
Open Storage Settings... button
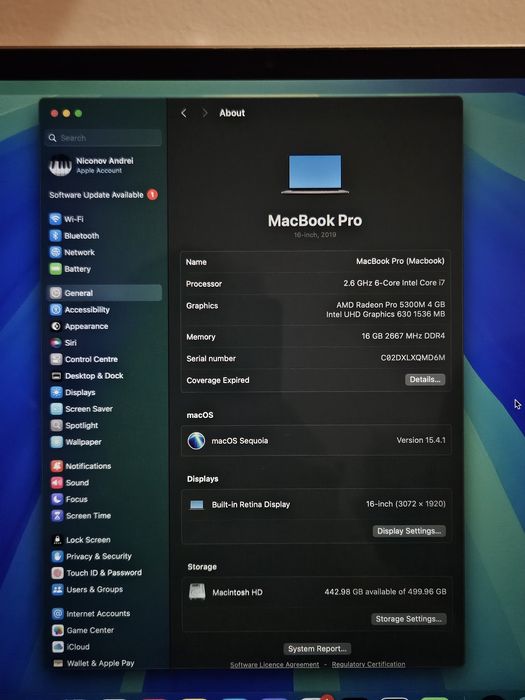408,619
